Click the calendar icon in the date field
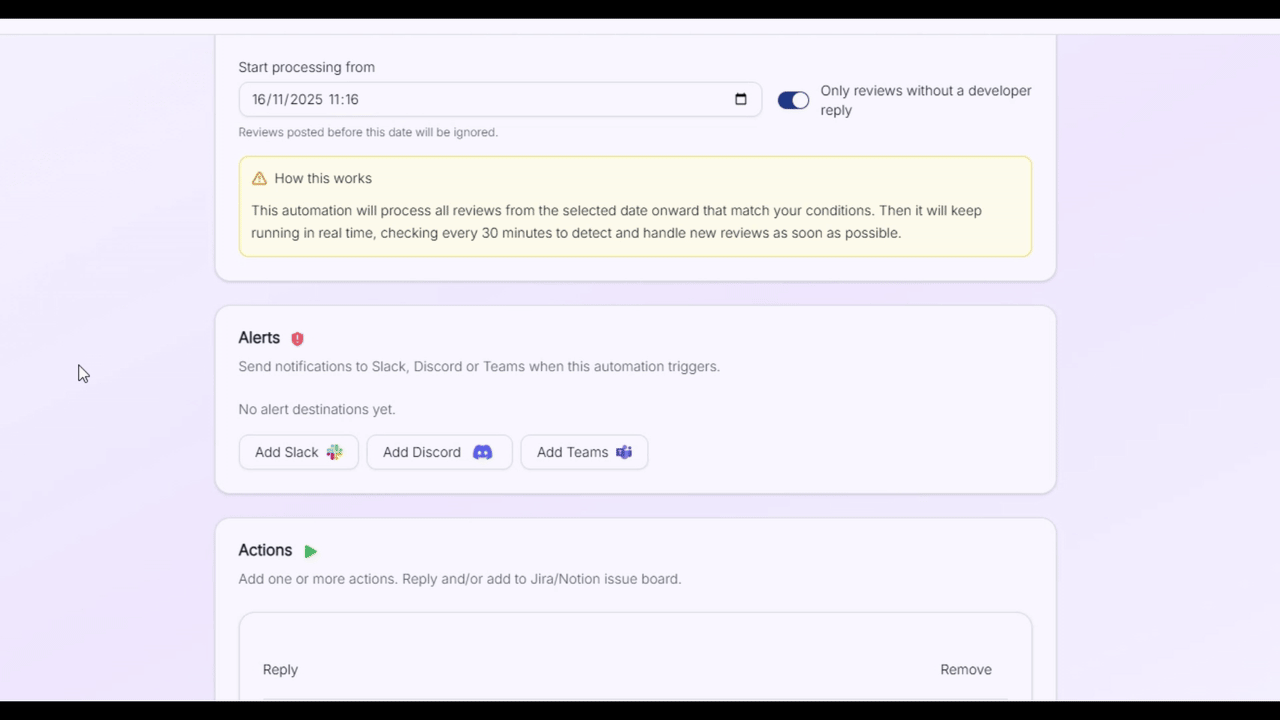Viewport: 1280px width, 720px height. click(740, 99)
